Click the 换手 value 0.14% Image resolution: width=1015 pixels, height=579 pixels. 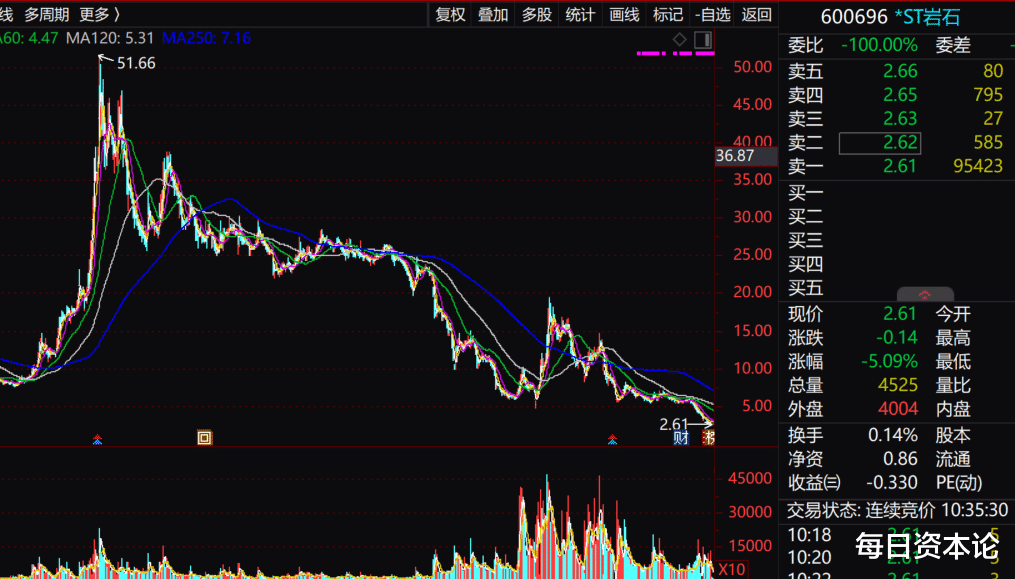(893, 435)
